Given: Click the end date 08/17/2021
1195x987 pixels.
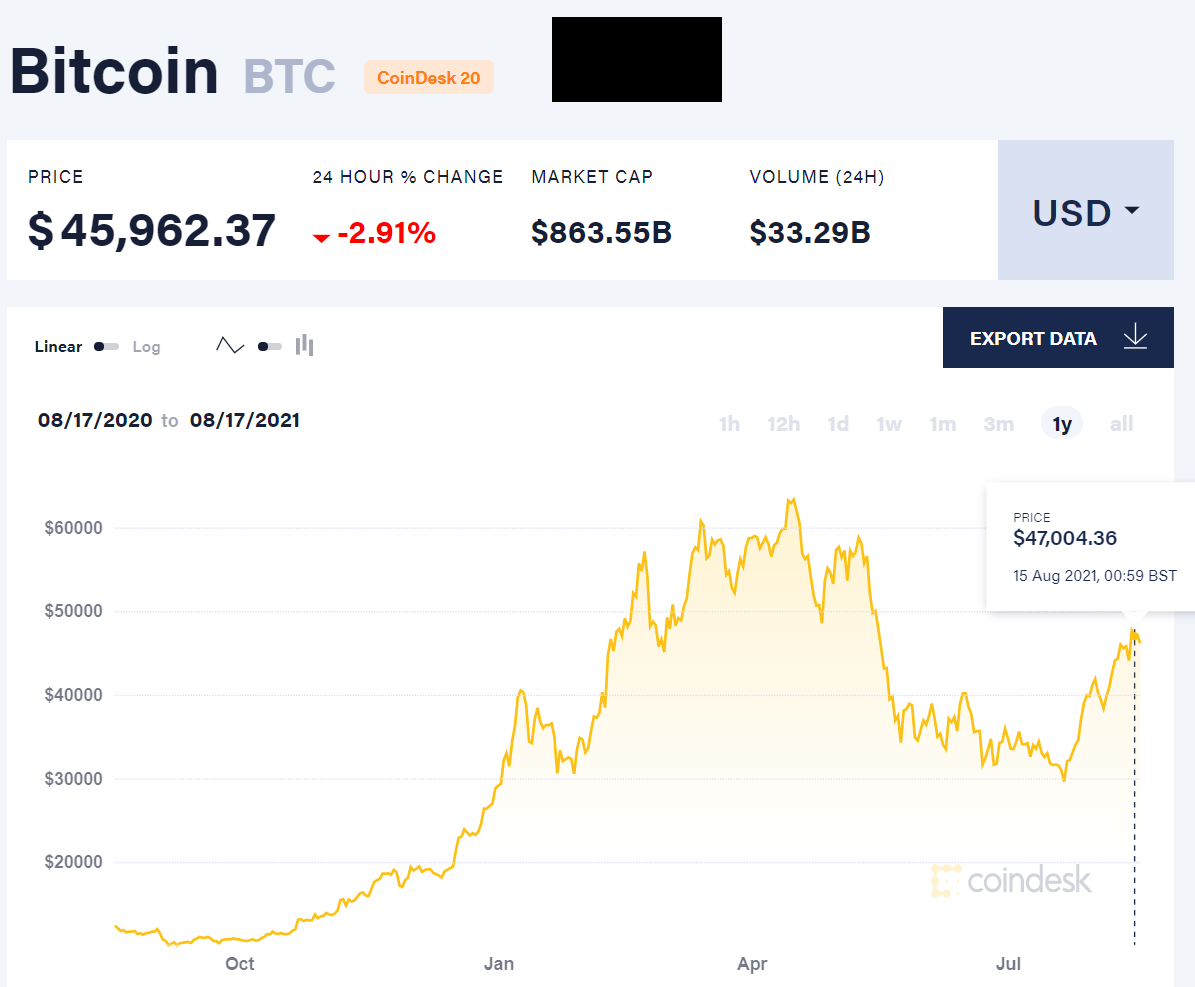Looking at the screenshot, I should coord(245,421).
